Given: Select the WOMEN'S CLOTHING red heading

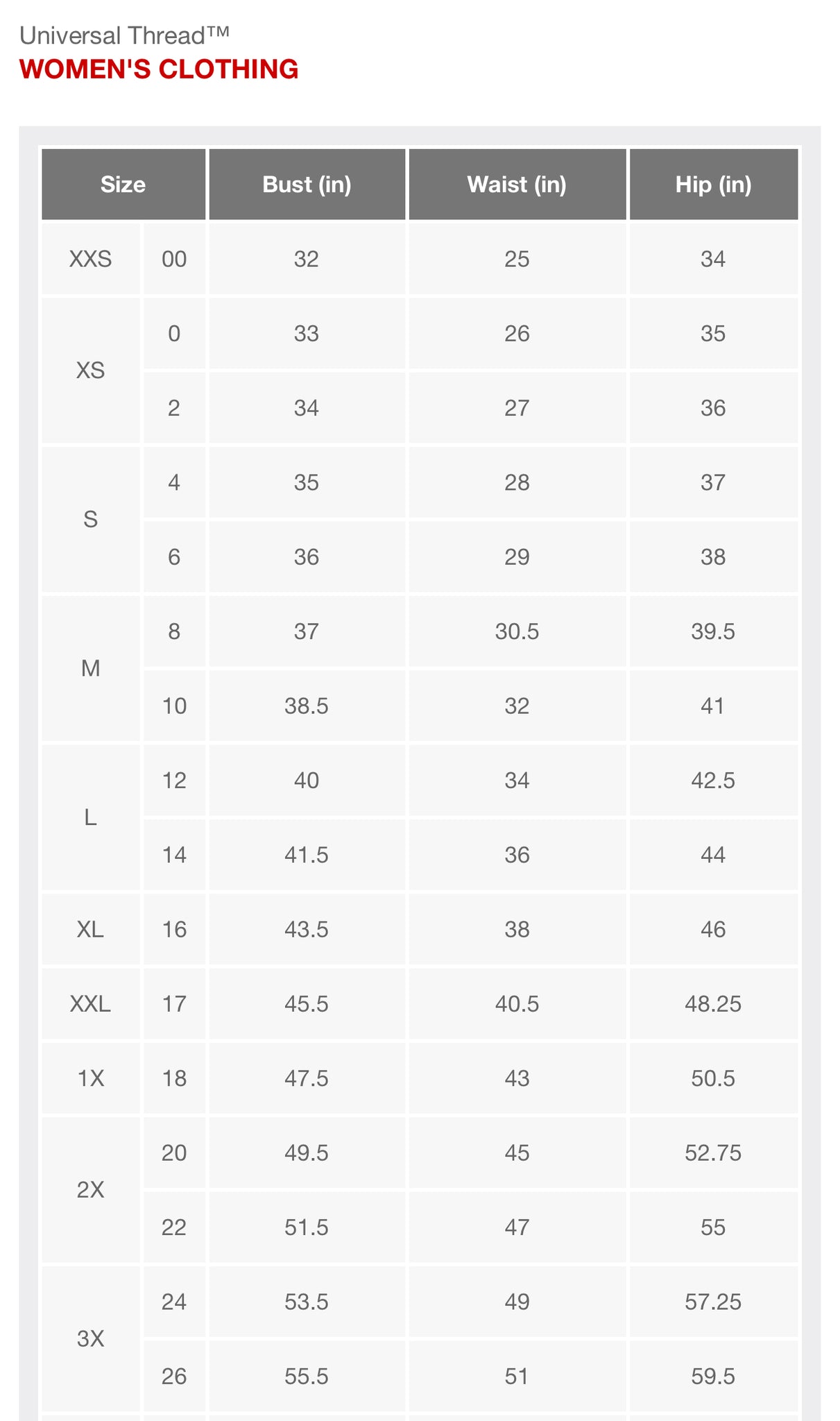Looking at the screenshot, I should [x=159, y=69].
